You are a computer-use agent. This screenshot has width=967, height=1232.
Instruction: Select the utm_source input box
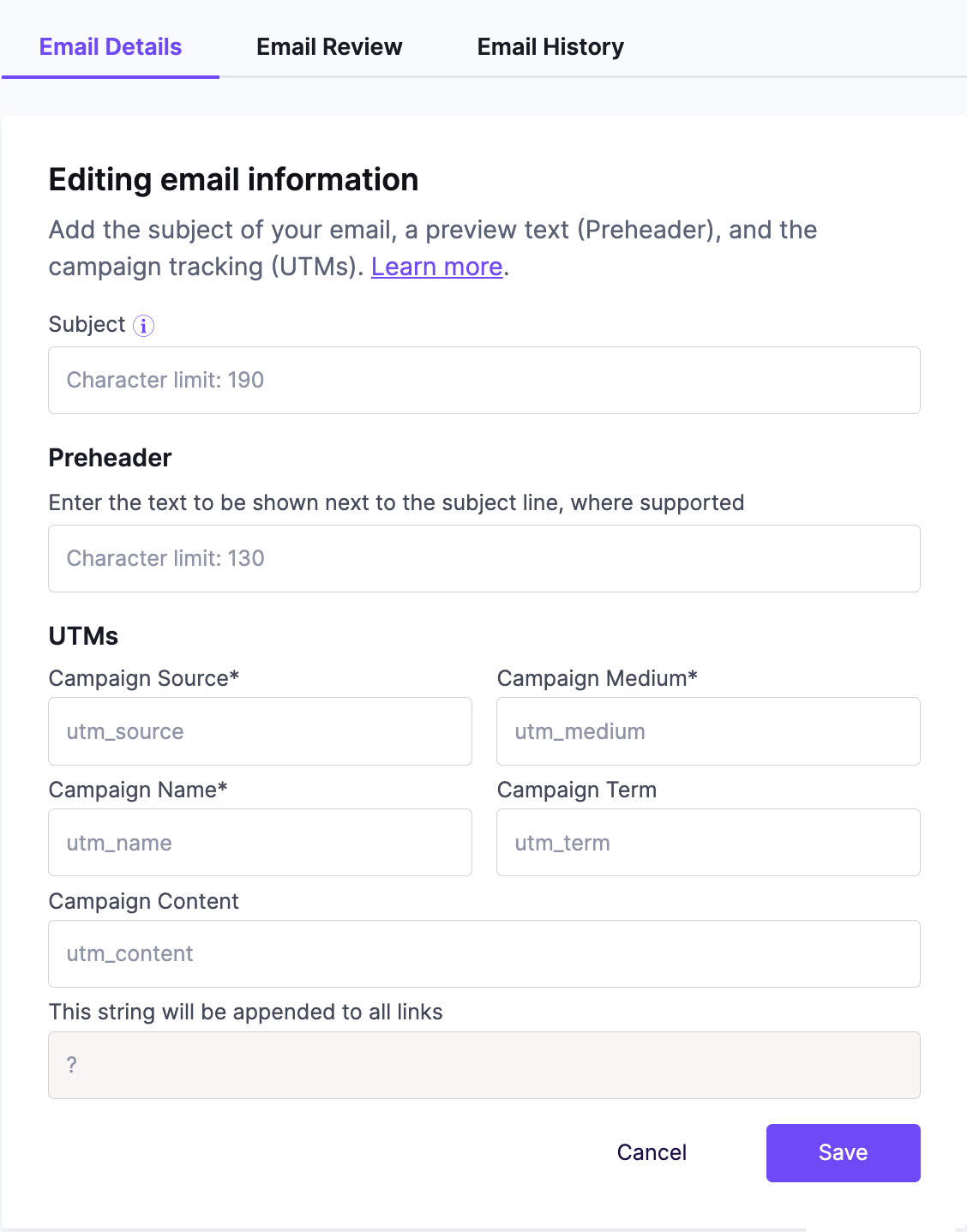260,731
